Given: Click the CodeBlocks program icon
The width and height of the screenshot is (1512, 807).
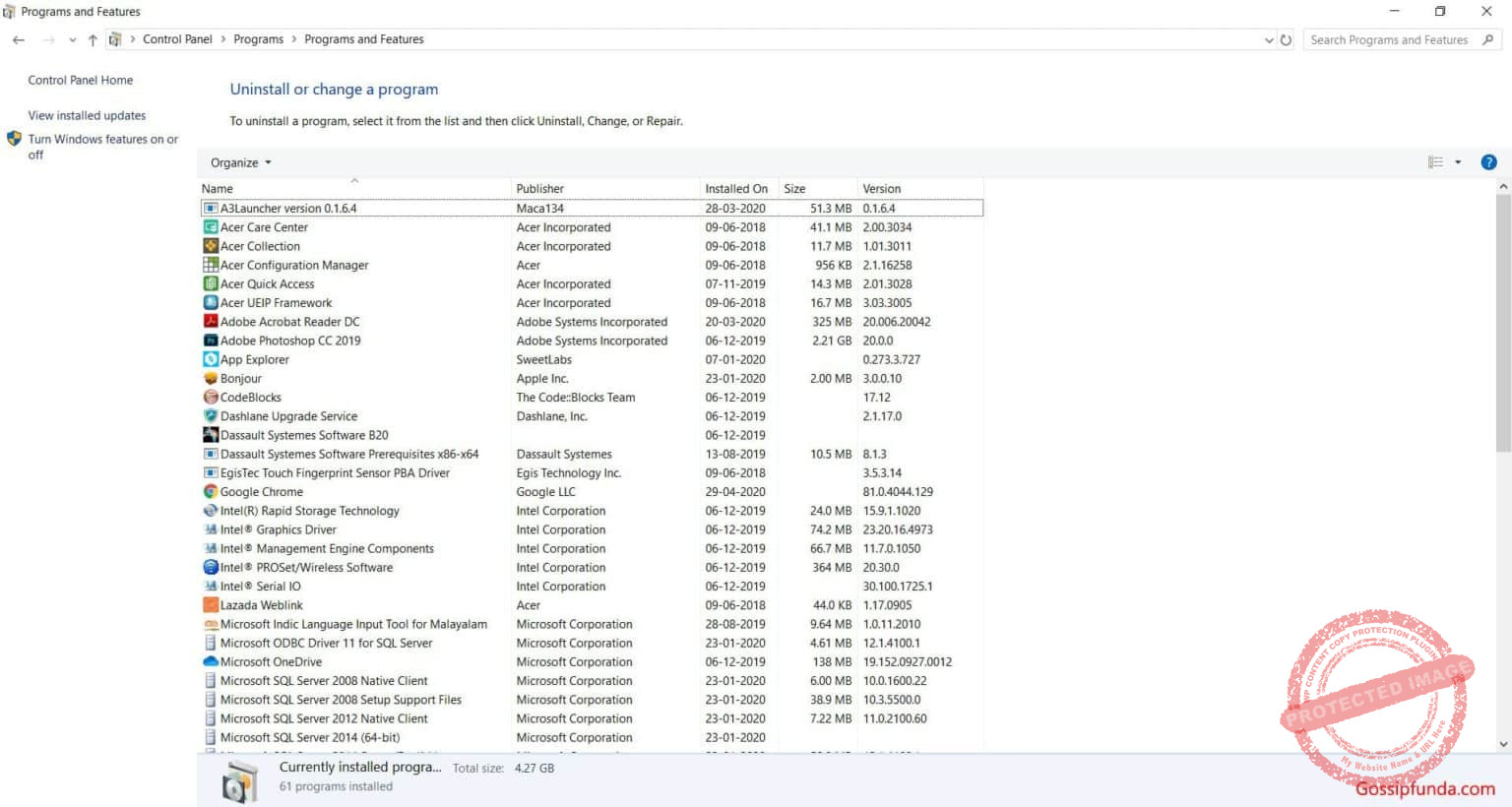Looking at the screenshot, I should point(210,397).
